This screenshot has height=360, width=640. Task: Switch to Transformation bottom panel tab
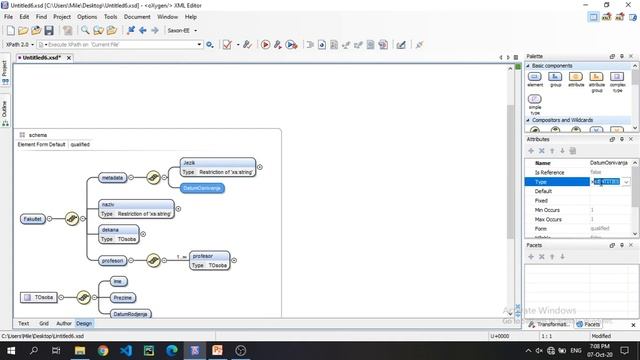549,324
